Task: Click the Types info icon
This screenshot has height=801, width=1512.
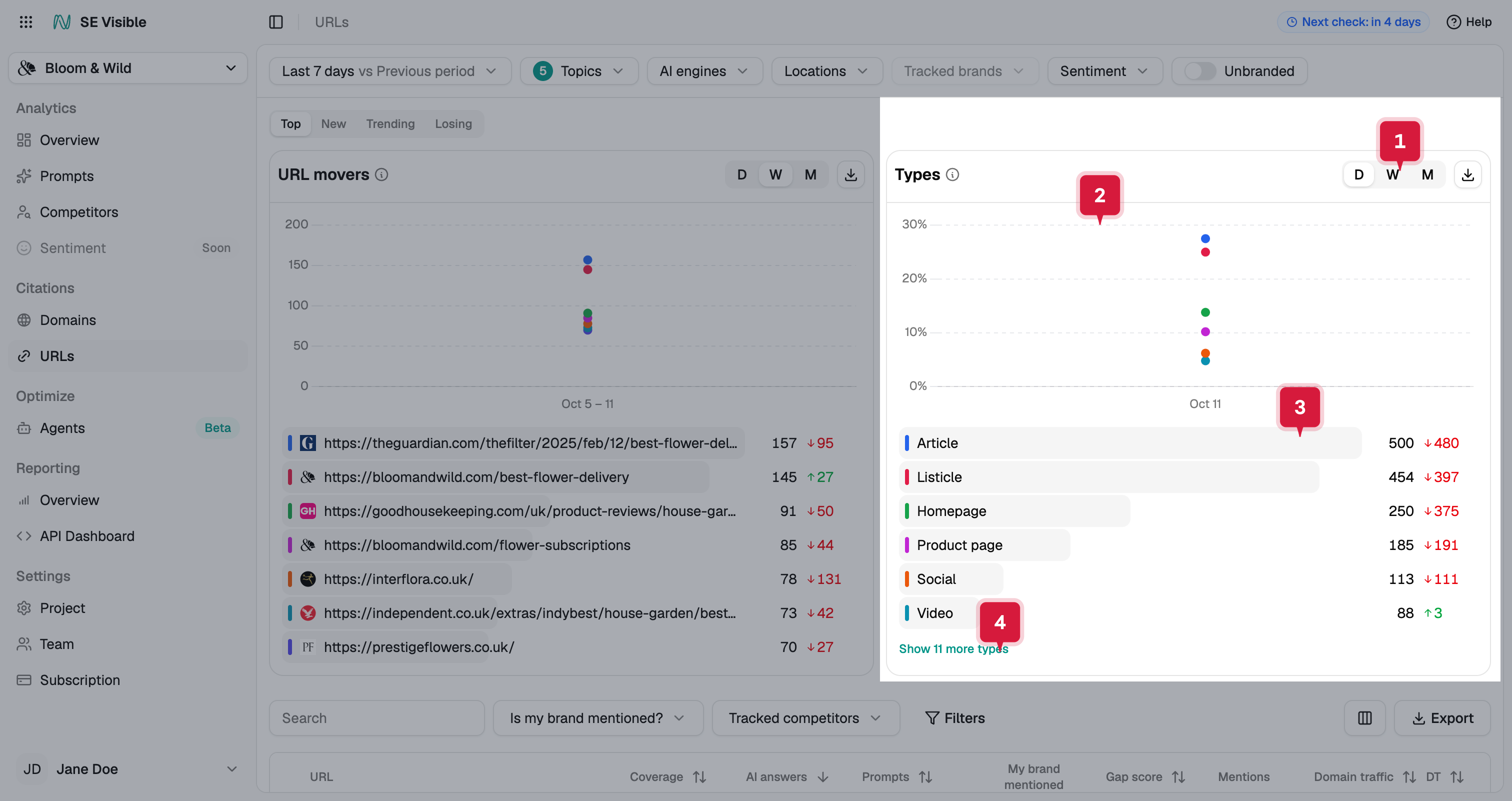Action: 952,174
